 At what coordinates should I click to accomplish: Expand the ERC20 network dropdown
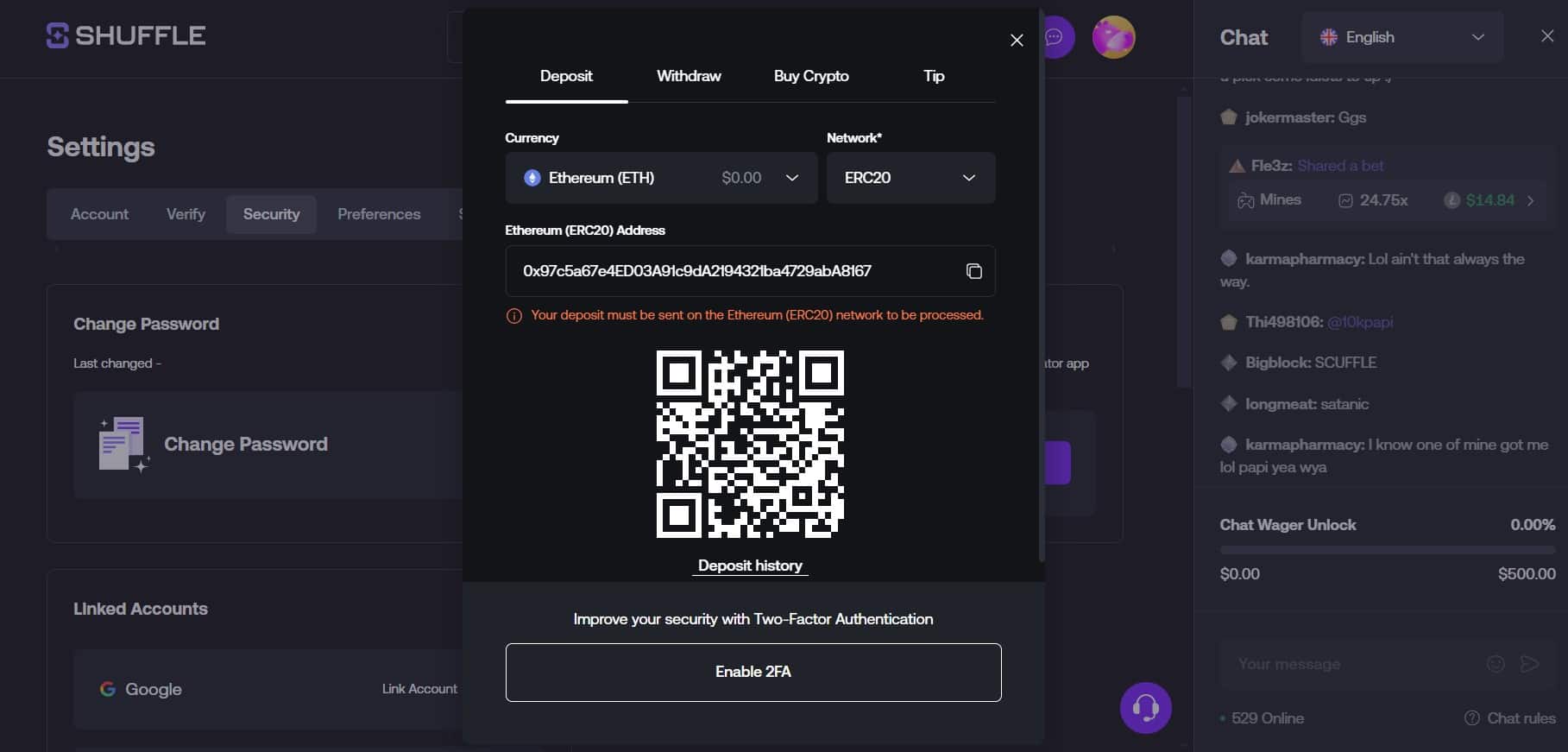tap(910, 178)
